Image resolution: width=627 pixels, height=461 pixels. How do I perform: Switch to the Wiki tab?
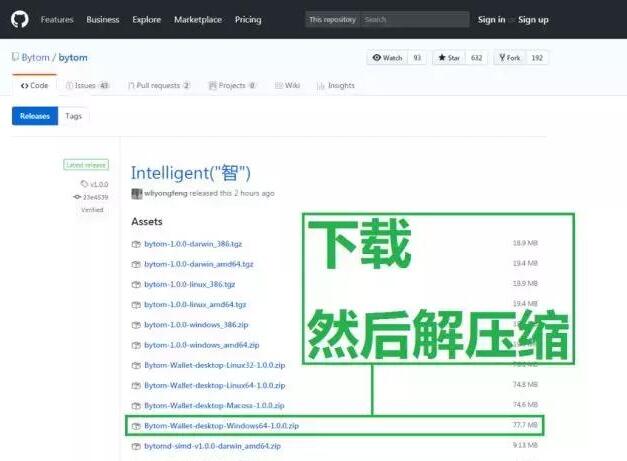tap(287, 85)
